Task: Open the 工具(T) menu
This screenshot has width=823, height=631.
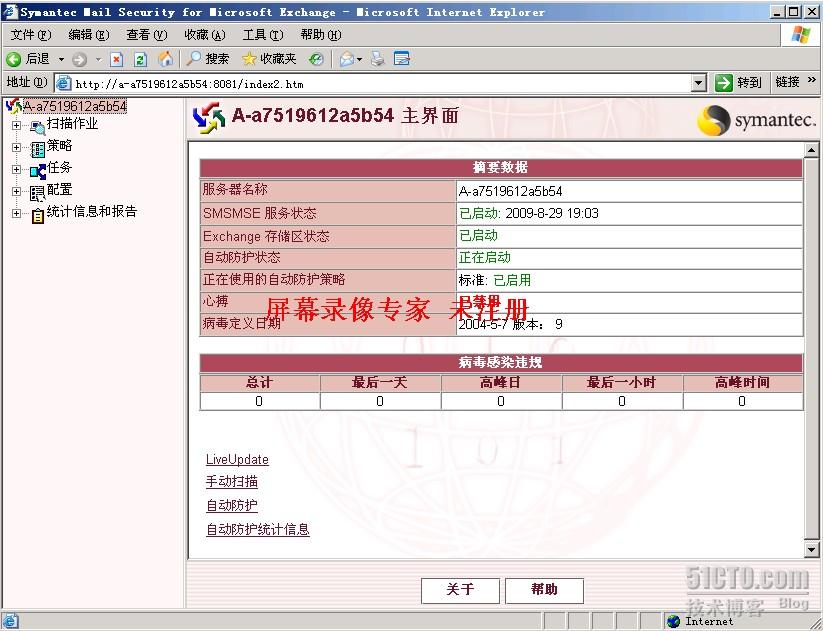Action: [263, 35]
